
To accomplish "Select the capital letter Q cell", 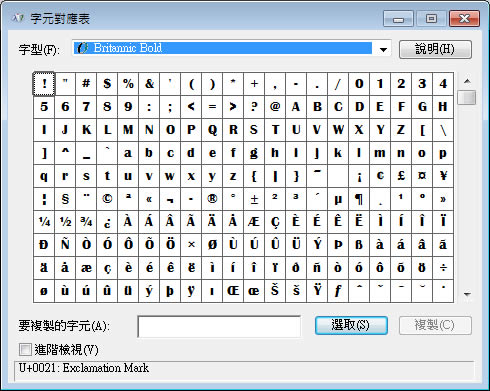I will [212, 130].
